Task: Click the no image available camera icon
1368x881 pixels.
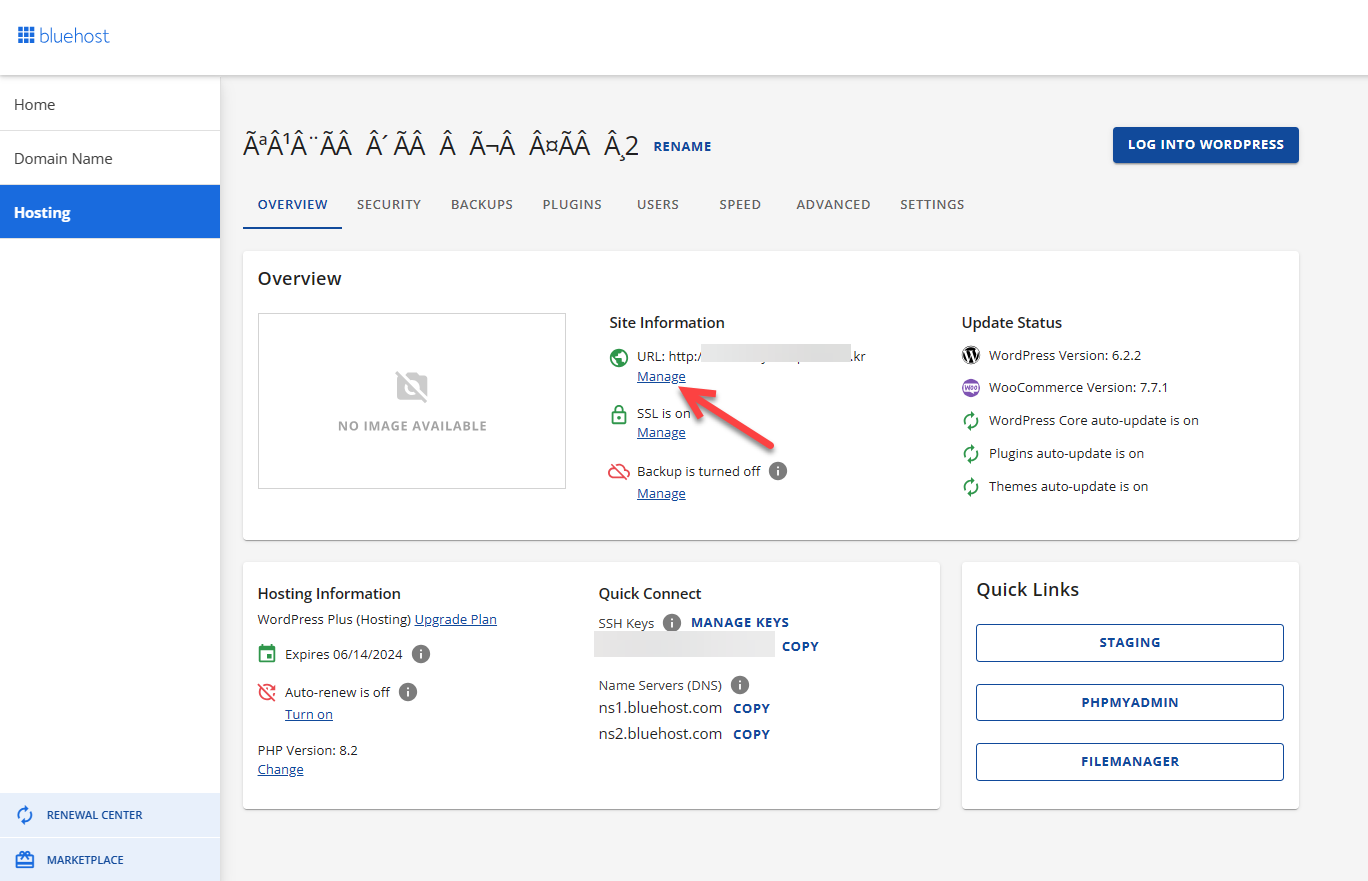Action: pyautogui.click(x=412, y=387)
